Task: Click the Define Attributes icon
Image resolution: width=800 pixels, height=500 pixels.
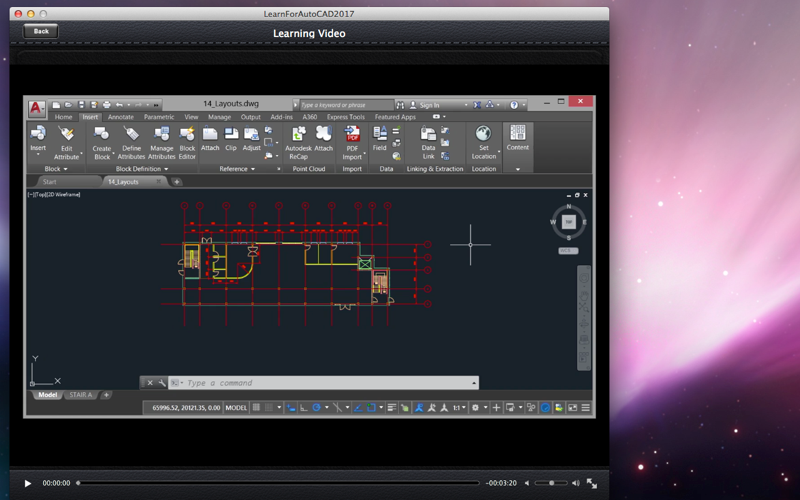Action: [x=131, y=142]
